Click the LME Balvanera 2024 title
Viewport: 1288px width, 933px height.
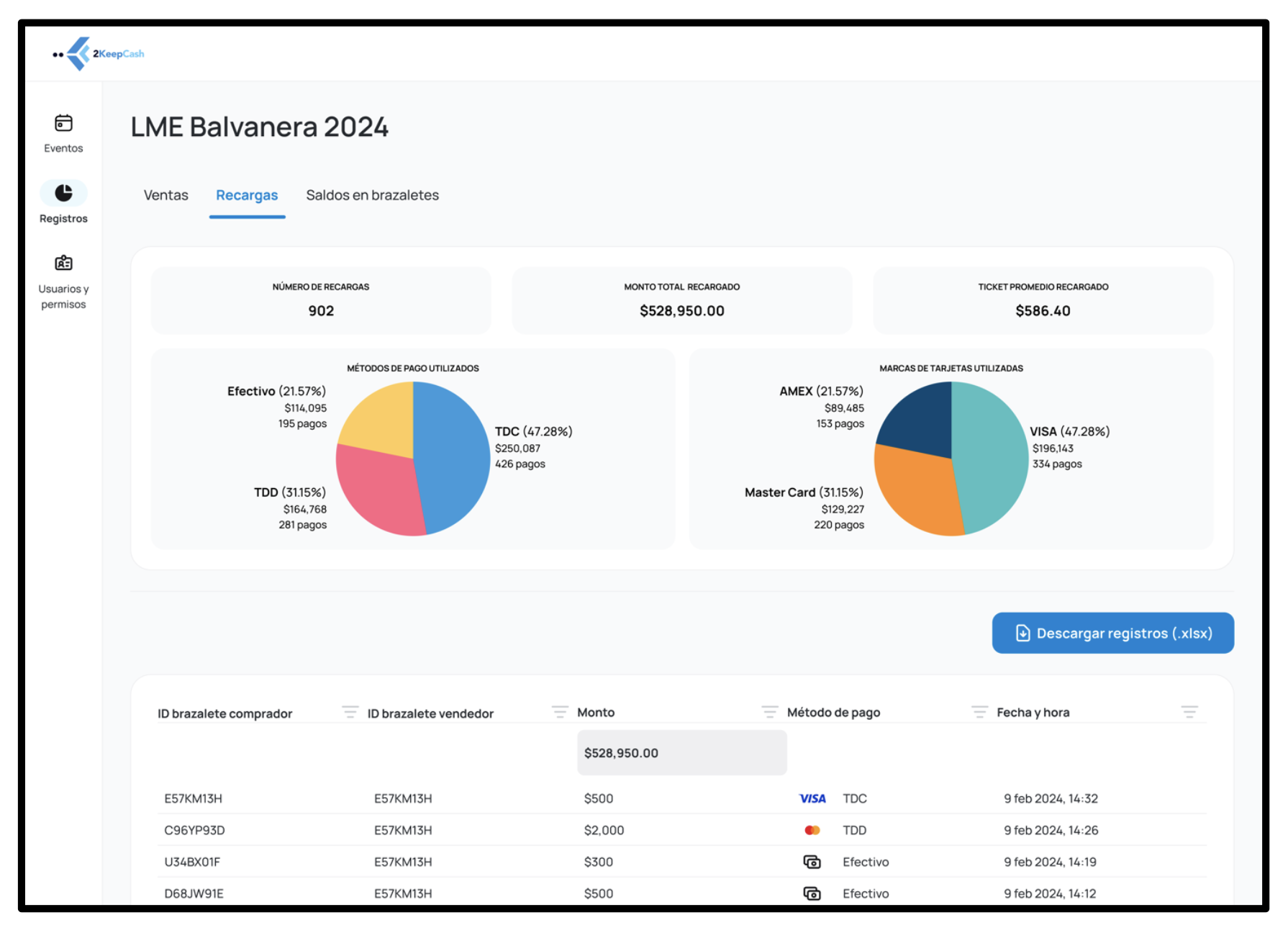pyautogui.click(x=260, y=127)
